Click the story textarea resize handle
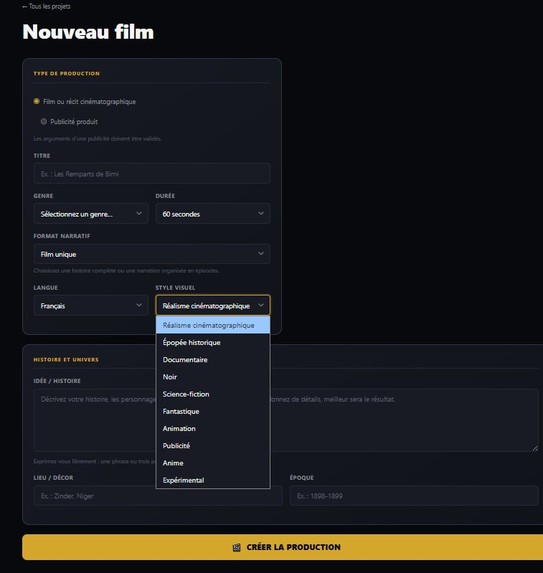 click(x=535, y=448)
